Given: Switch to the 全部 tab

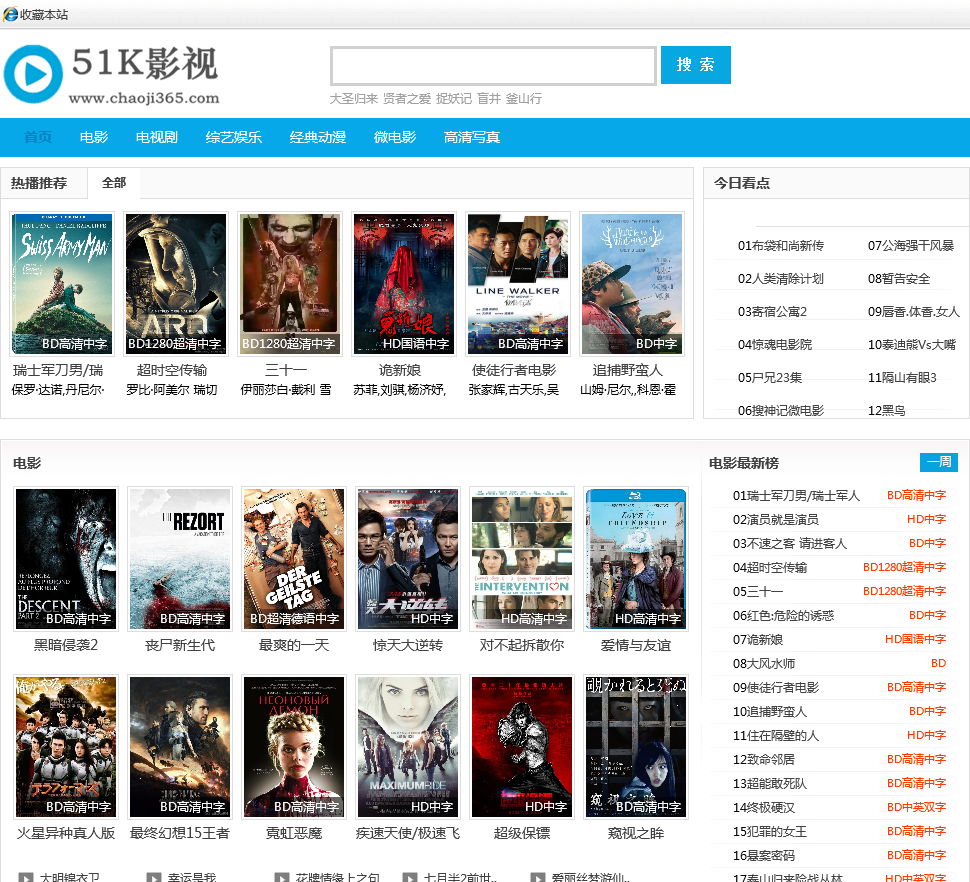Looking at the screenshot, I should tap(114, 183).
